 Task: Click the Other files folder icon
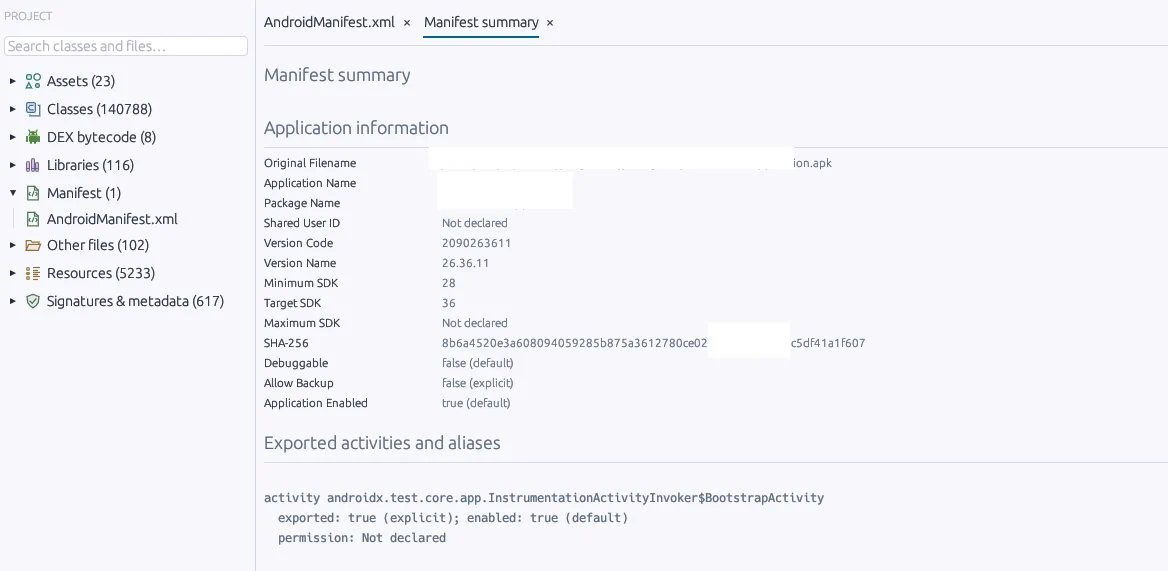[33, 245]
